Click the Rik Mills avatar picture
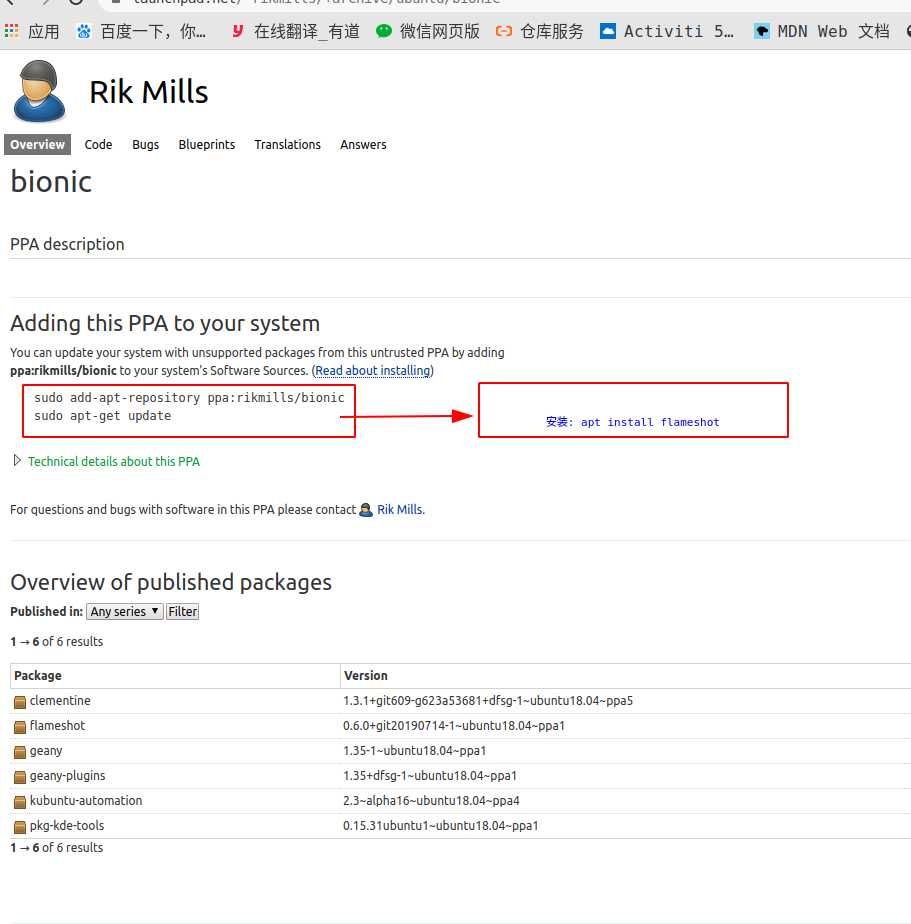The image size is (911, 924). pos(39,91)
